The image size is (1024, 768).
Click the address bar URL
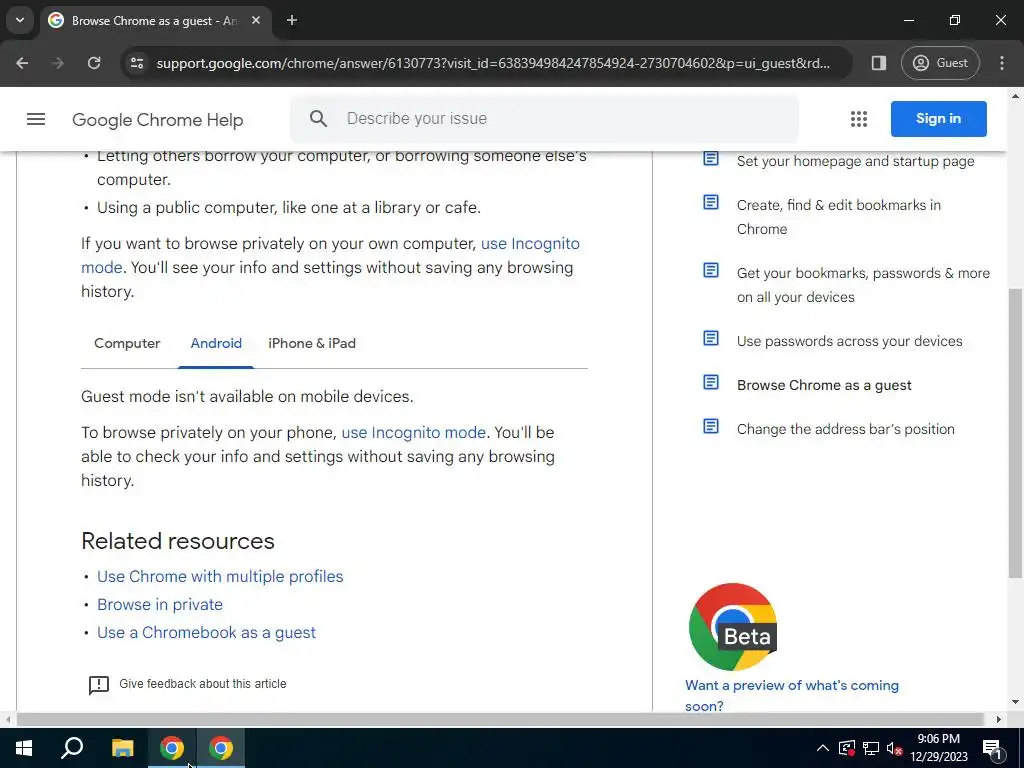493,63
